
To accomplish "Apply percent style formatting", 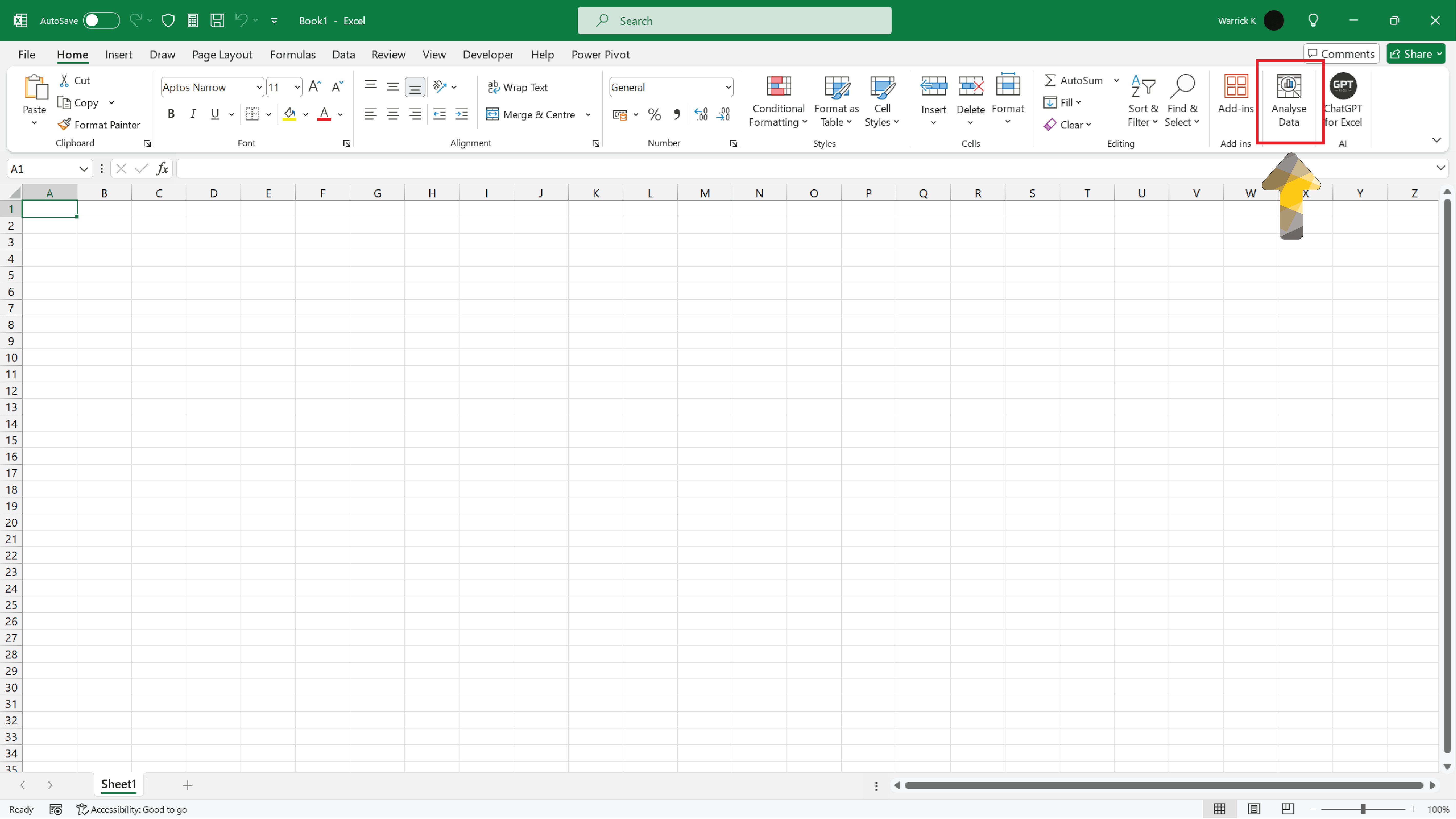I will [x=654, y=115].
